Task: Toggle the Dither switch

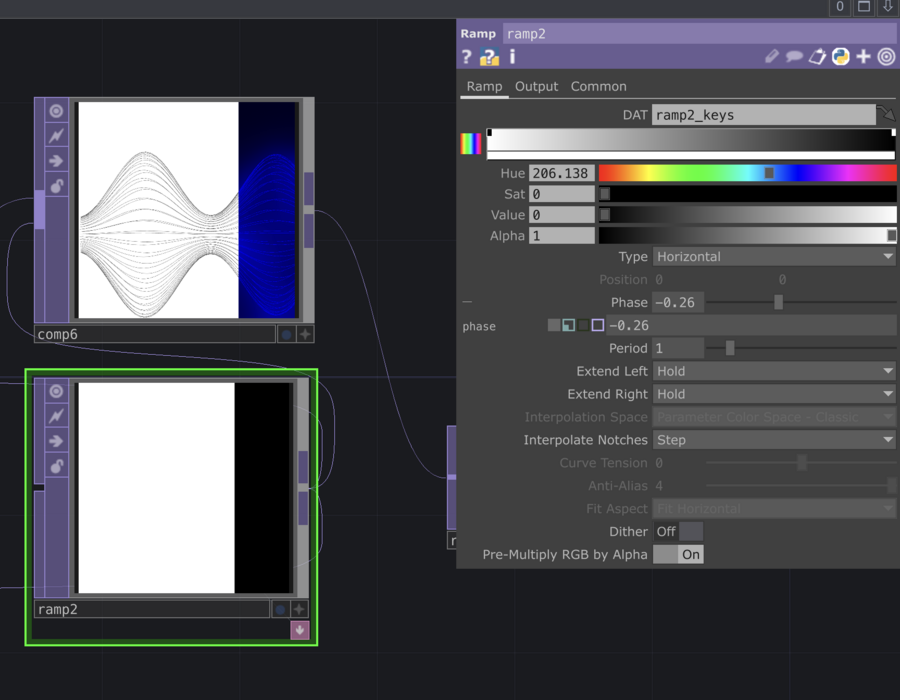Action: click(x=678, y=532)
